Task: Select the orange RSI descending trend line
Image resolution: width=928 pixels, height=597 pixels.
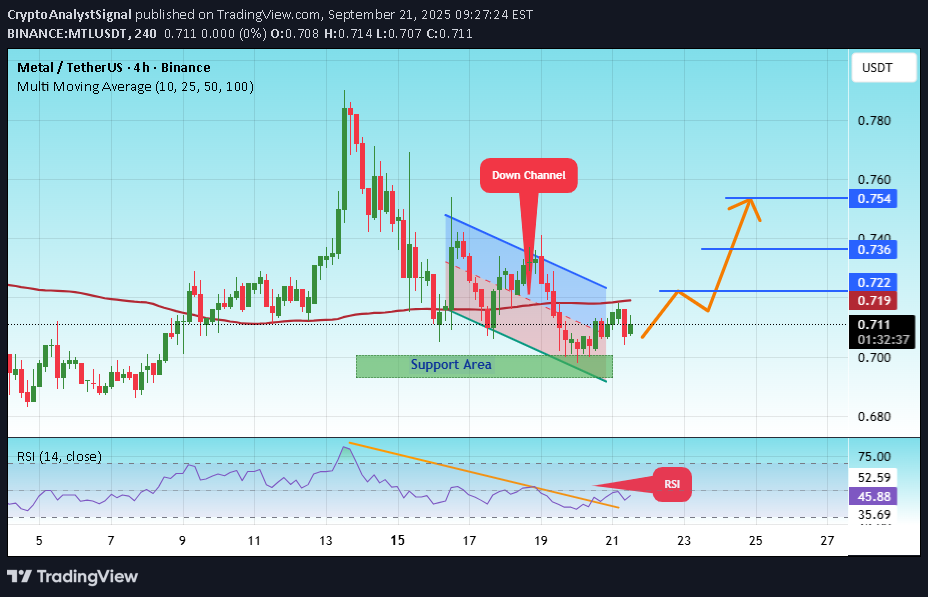Action: (484, 475)
